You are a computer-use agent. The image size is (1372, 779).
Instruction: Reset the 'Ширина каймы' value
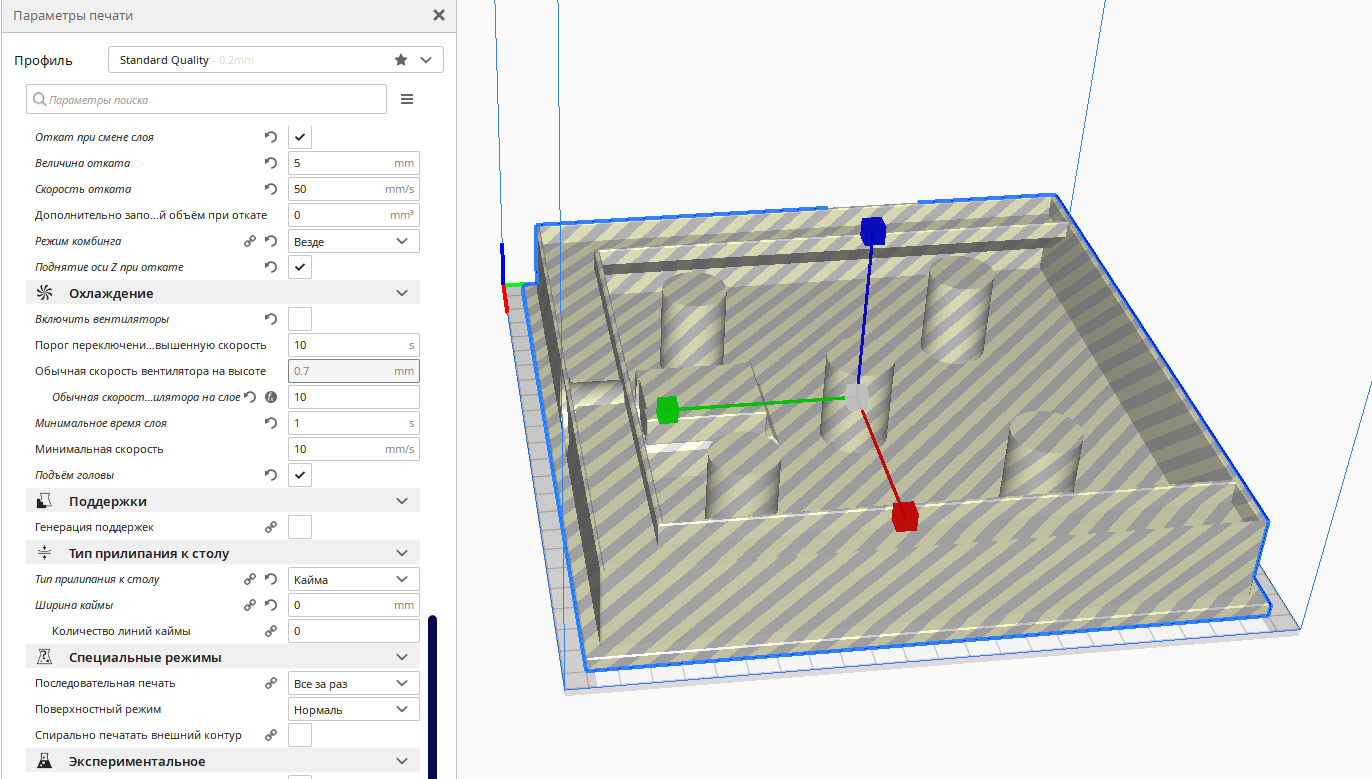[x=270, y=605]
